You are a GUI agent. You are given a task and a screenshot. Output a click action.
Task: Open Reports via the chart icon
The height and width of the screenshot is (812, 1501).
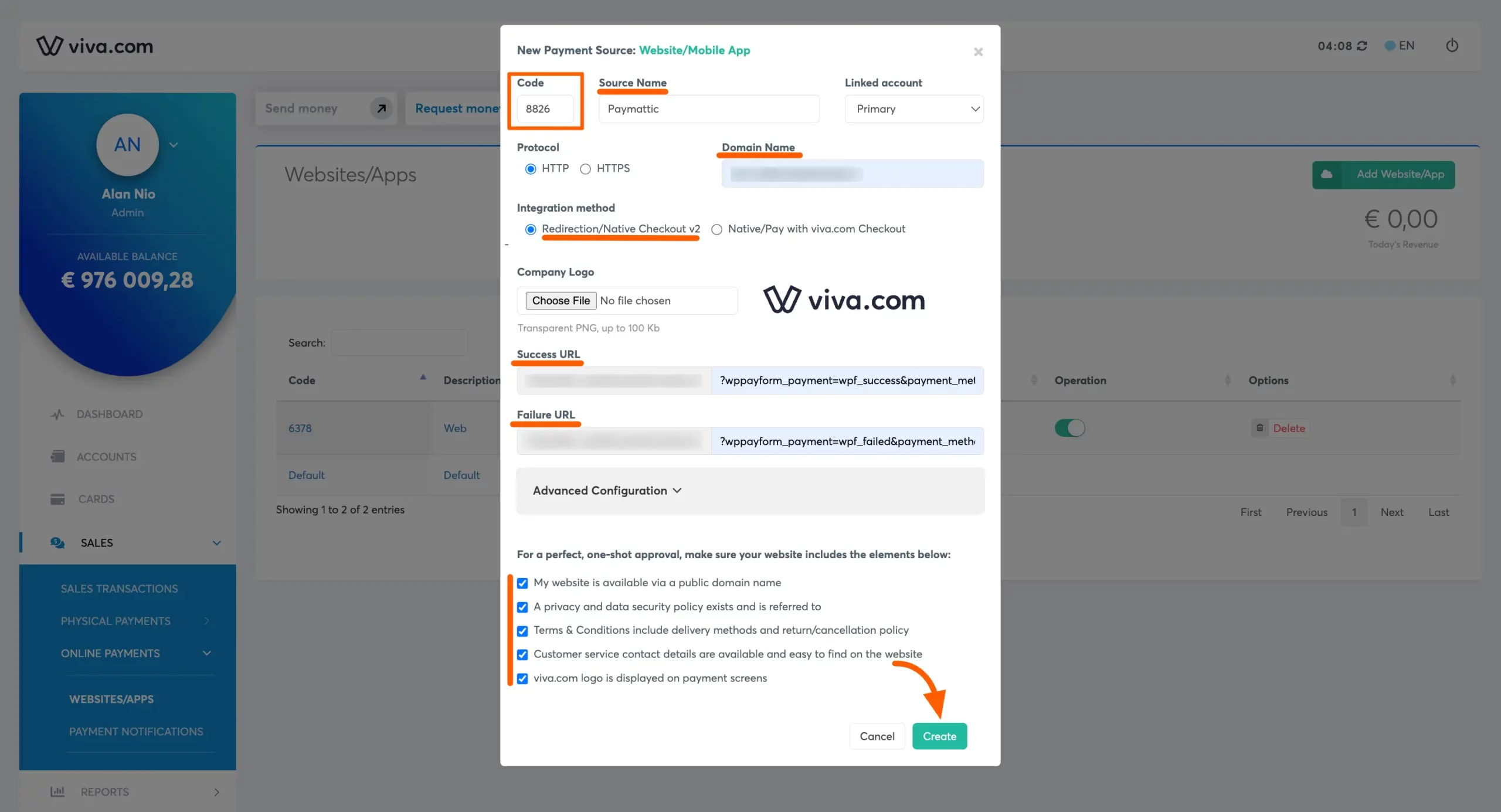pos(57,791)
